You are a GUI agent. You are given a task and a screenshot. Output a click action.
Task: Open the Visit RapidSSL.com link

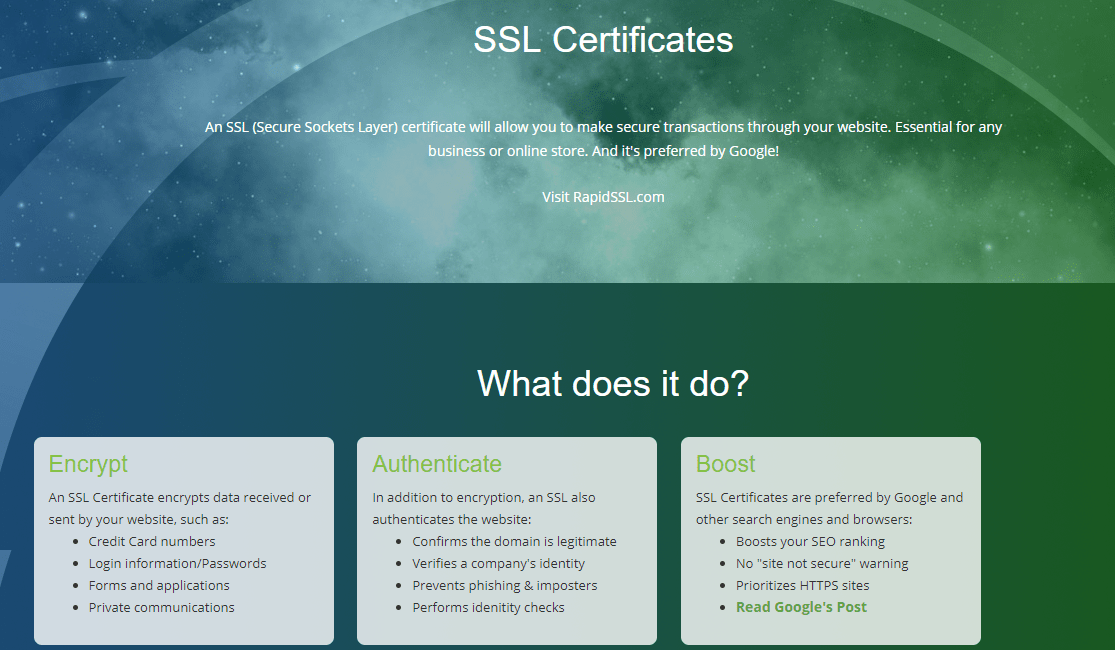pos(603,197)
